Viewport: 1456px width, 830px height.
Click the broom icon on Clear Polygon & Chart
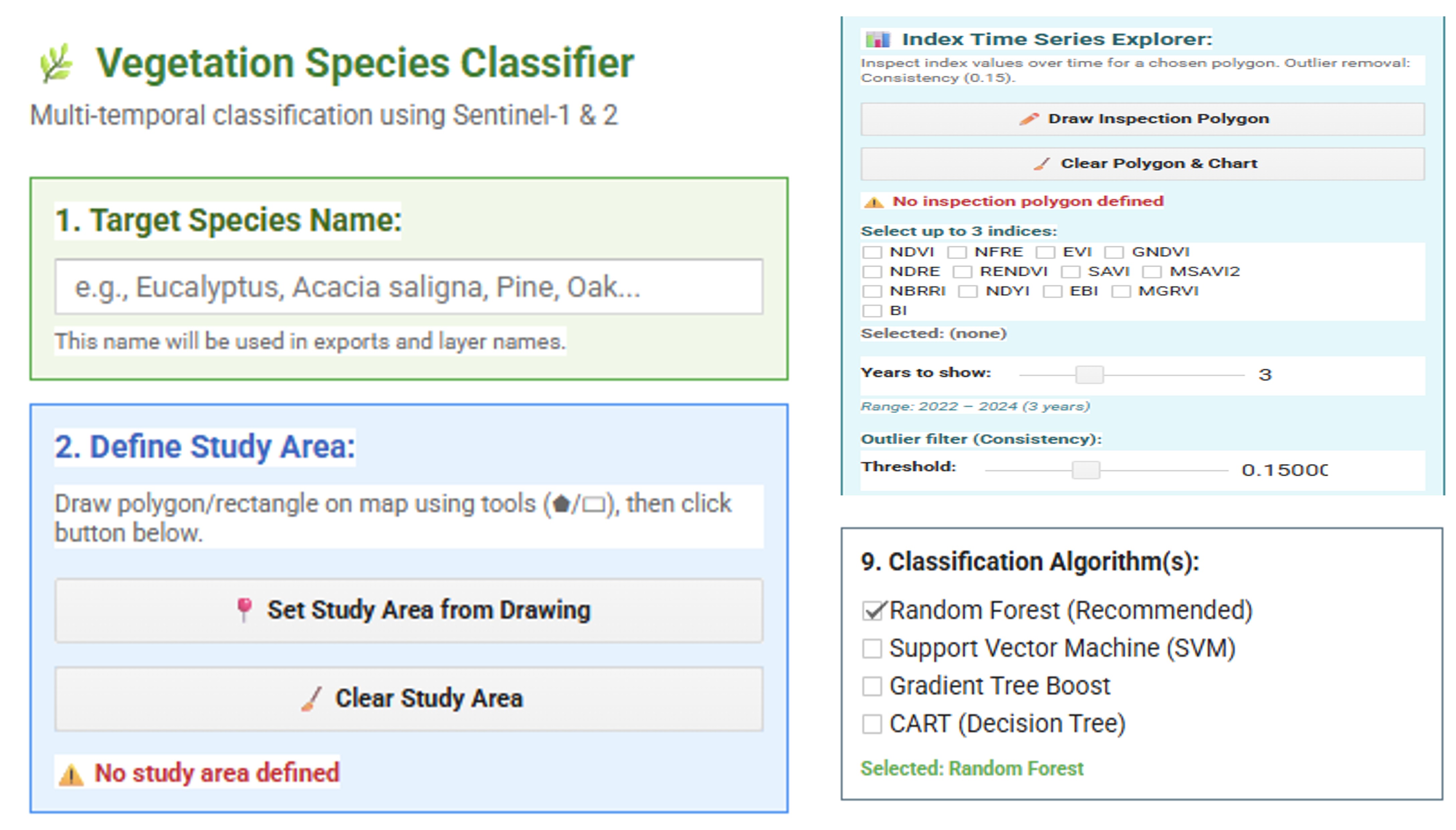[1042, 163]
